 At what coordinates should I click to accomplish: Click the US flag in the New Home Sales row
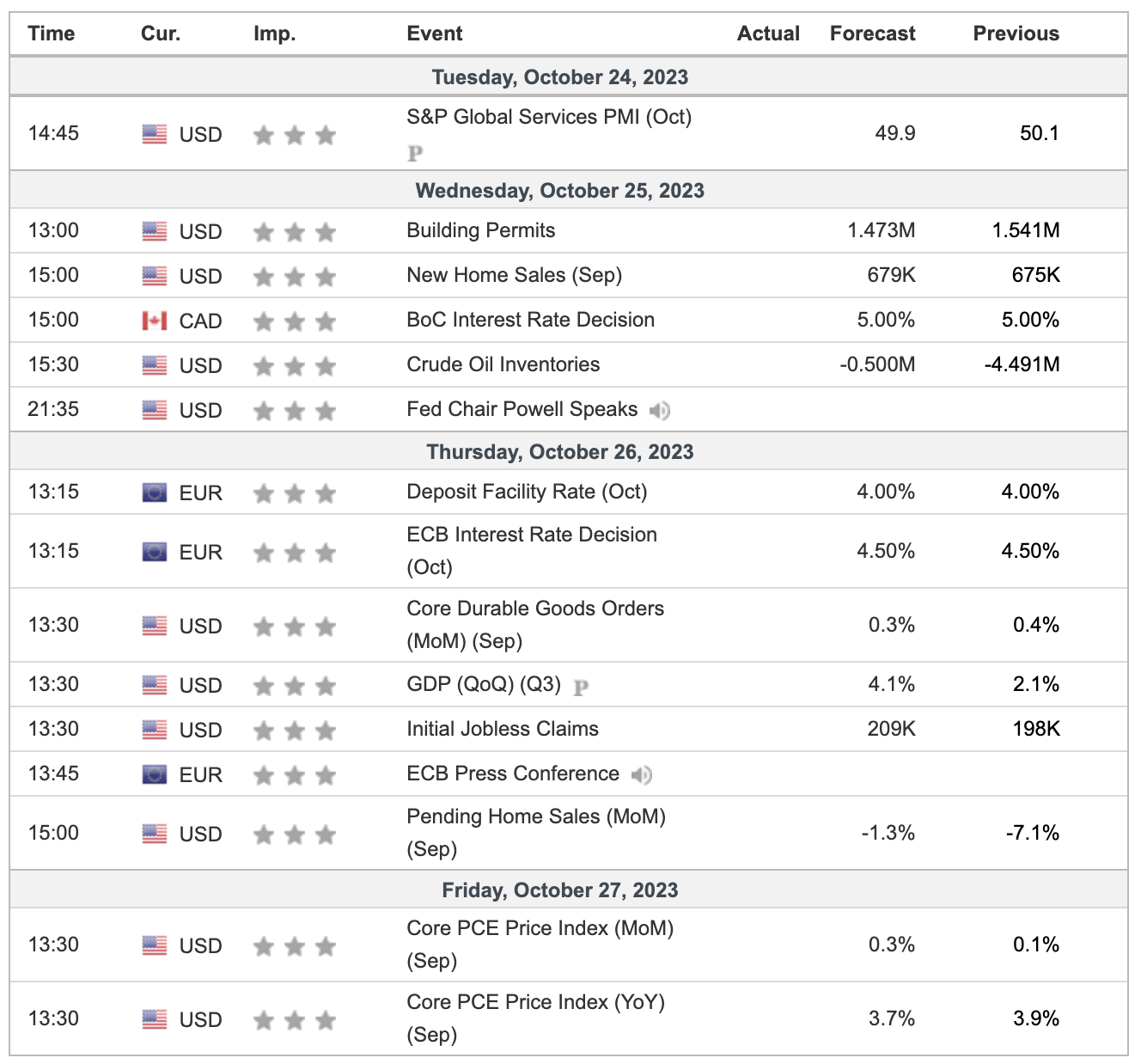155,277
